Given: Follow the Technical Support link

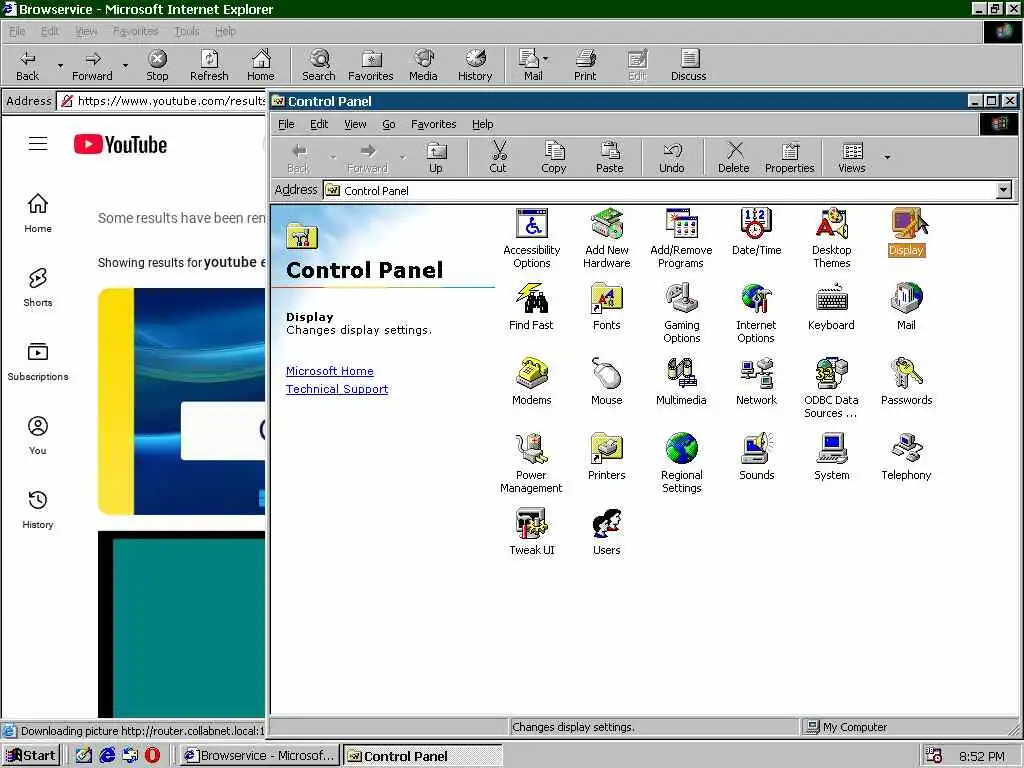Looking at the screenshot, I should (x=337, y=389).
